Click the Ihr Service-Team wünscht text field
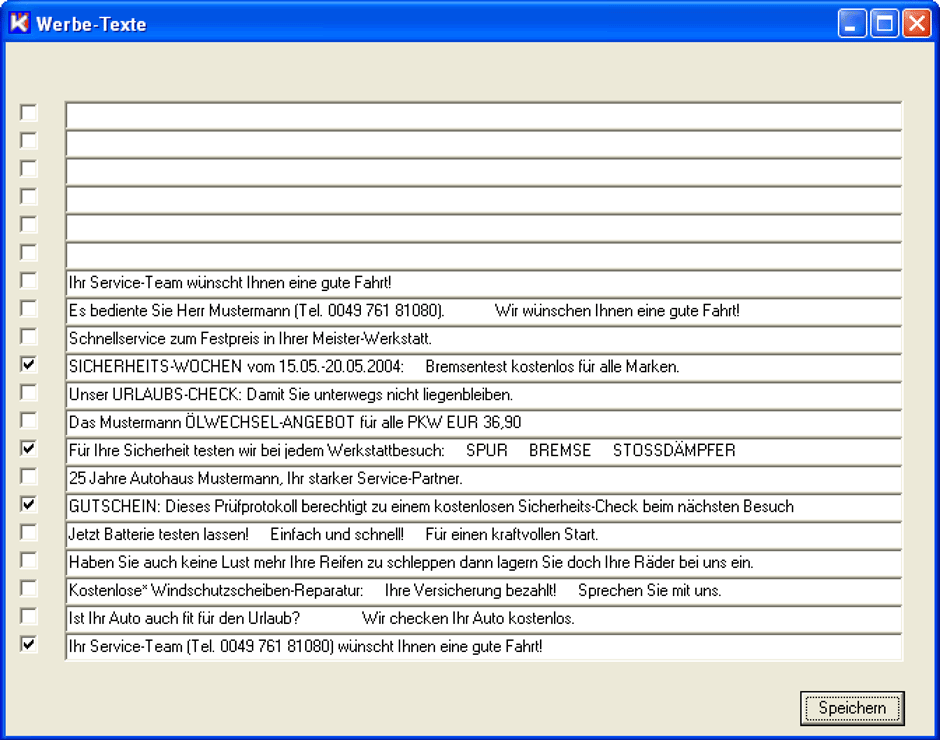The image size is (940, 740). point(483,283)
